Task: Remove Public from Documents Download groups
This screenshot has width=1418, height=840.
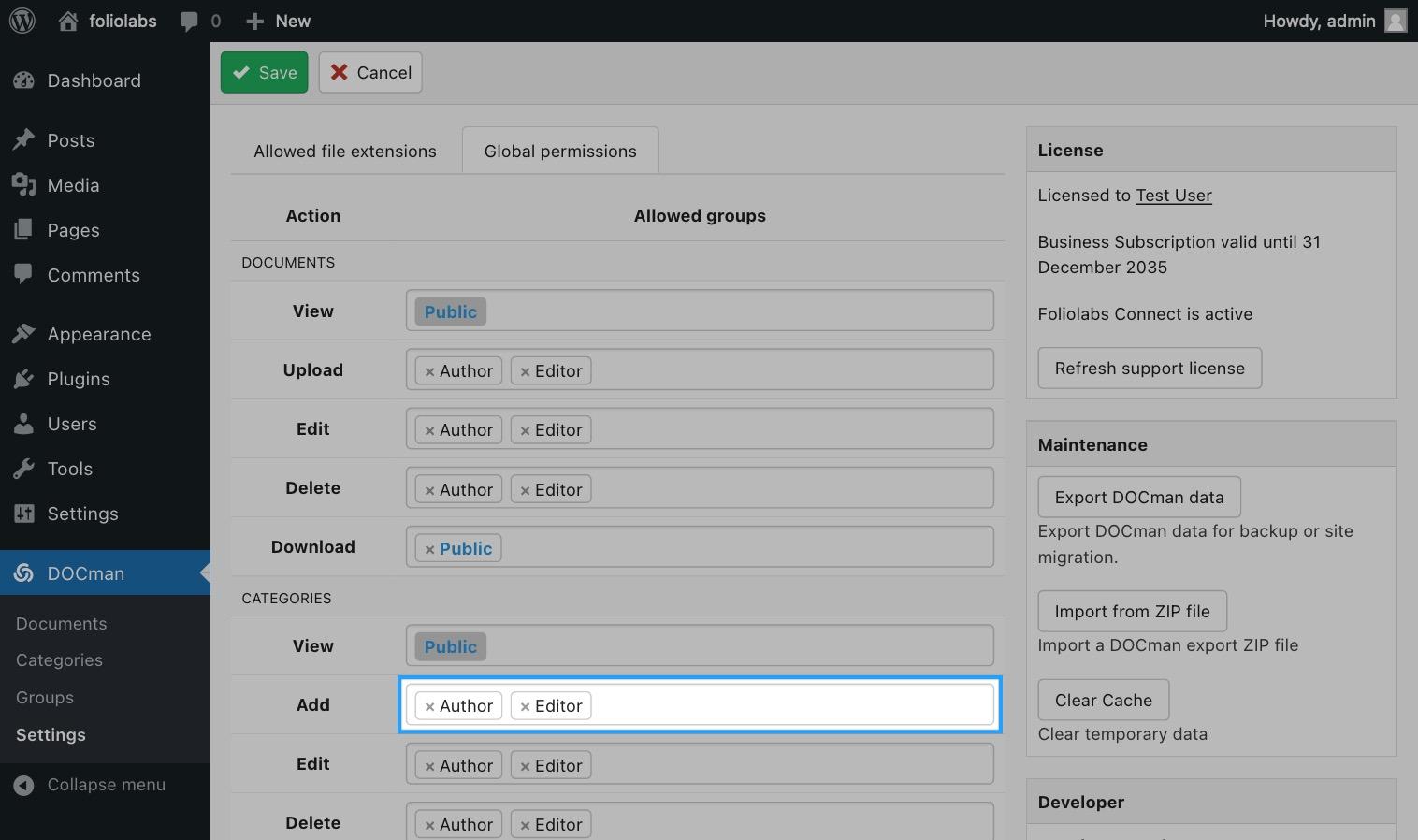Action: (x=429, y=550)
